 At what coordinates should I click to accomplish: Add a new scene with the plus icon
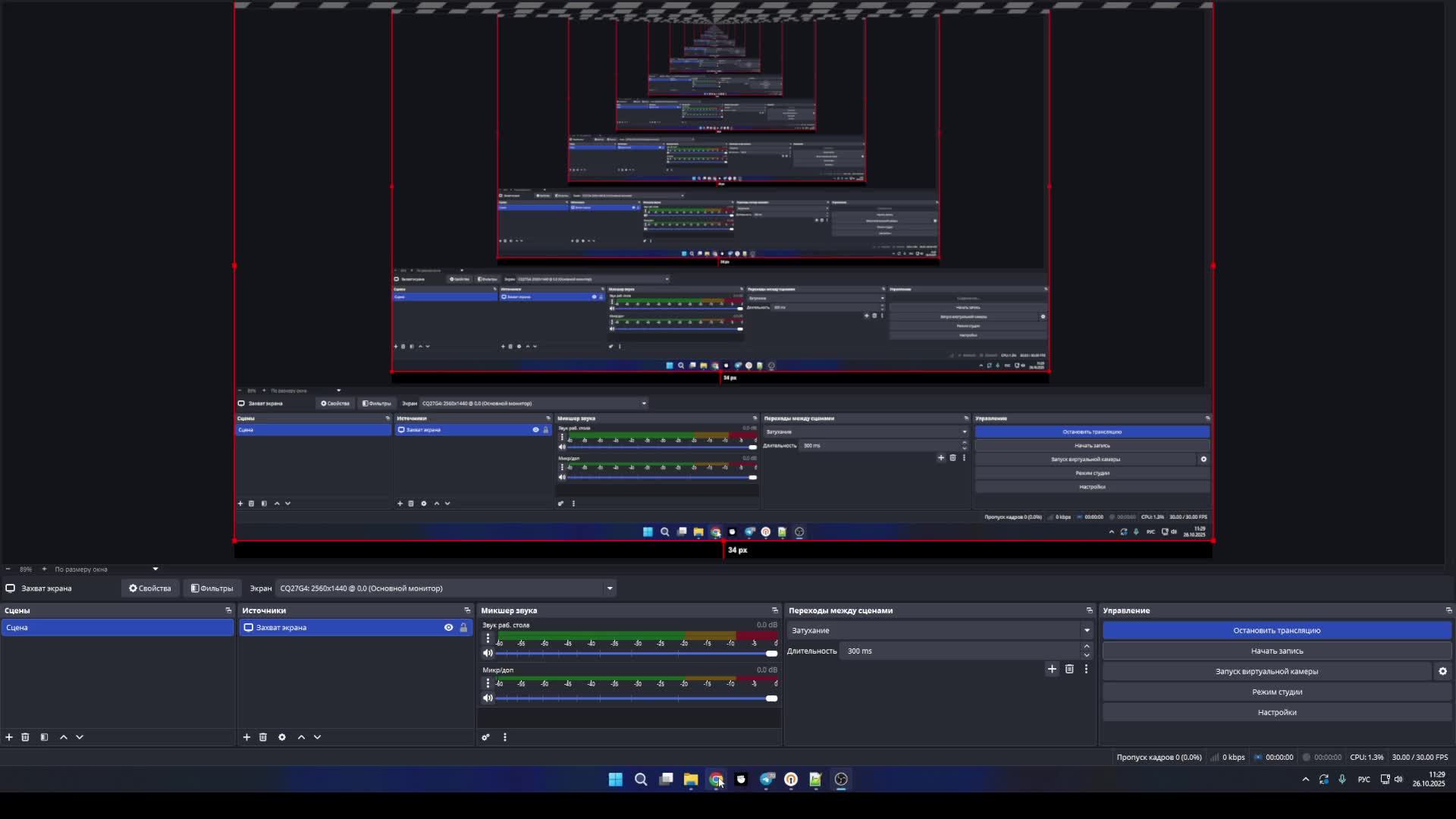tap(9, 737)
